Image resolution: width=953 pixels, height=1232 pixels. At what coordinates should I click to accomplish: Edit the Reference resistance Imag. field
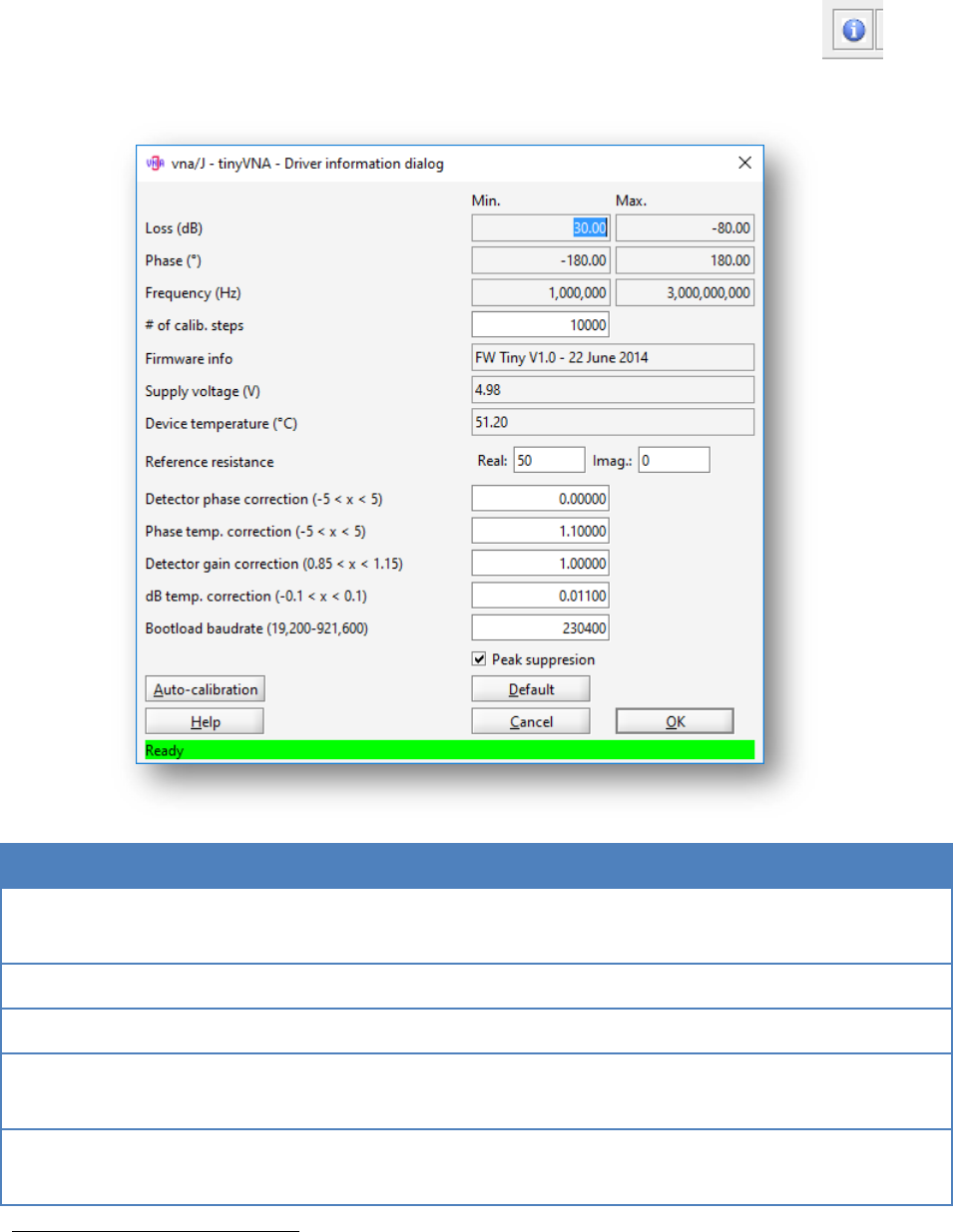pos(675,460)
